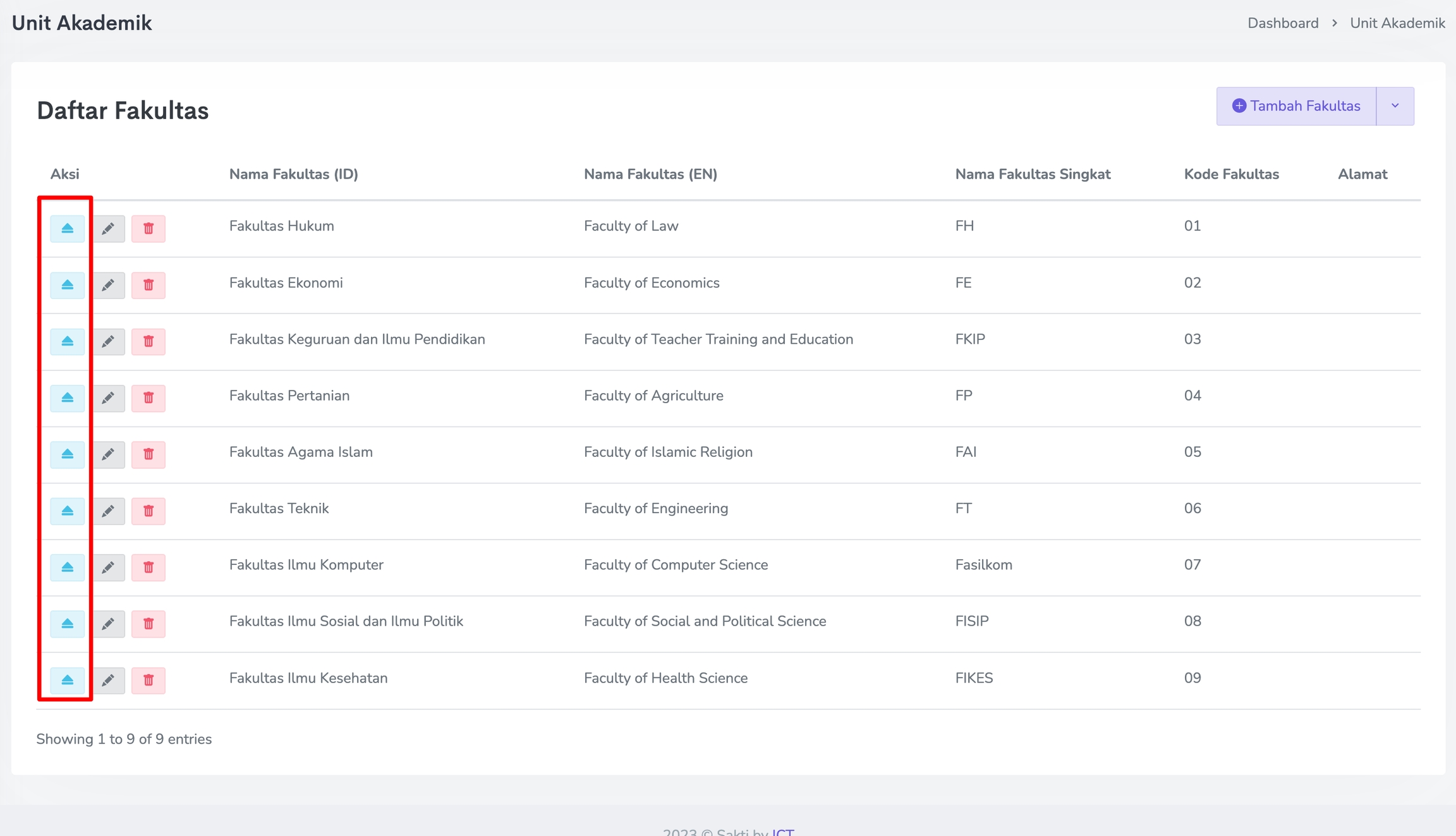The width and height of the screenshot is (1456, 836).
Task: Sort by Nama Fakultas (ID) column header
Action: 293,174
